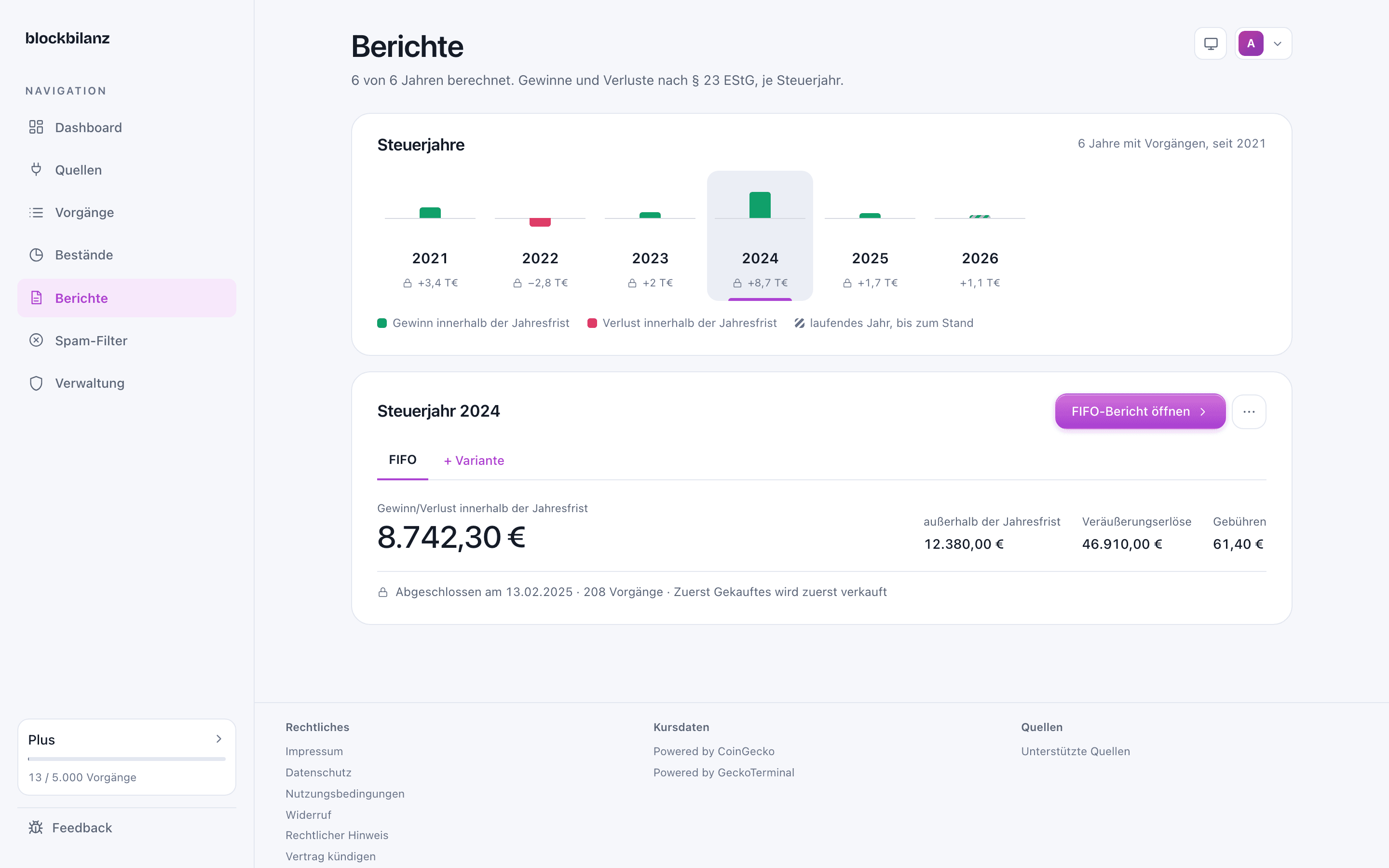Follow Powered by CoinGecko link
Image resolution: width=1389 pixels, height=868 pixels.
(713, 751)
